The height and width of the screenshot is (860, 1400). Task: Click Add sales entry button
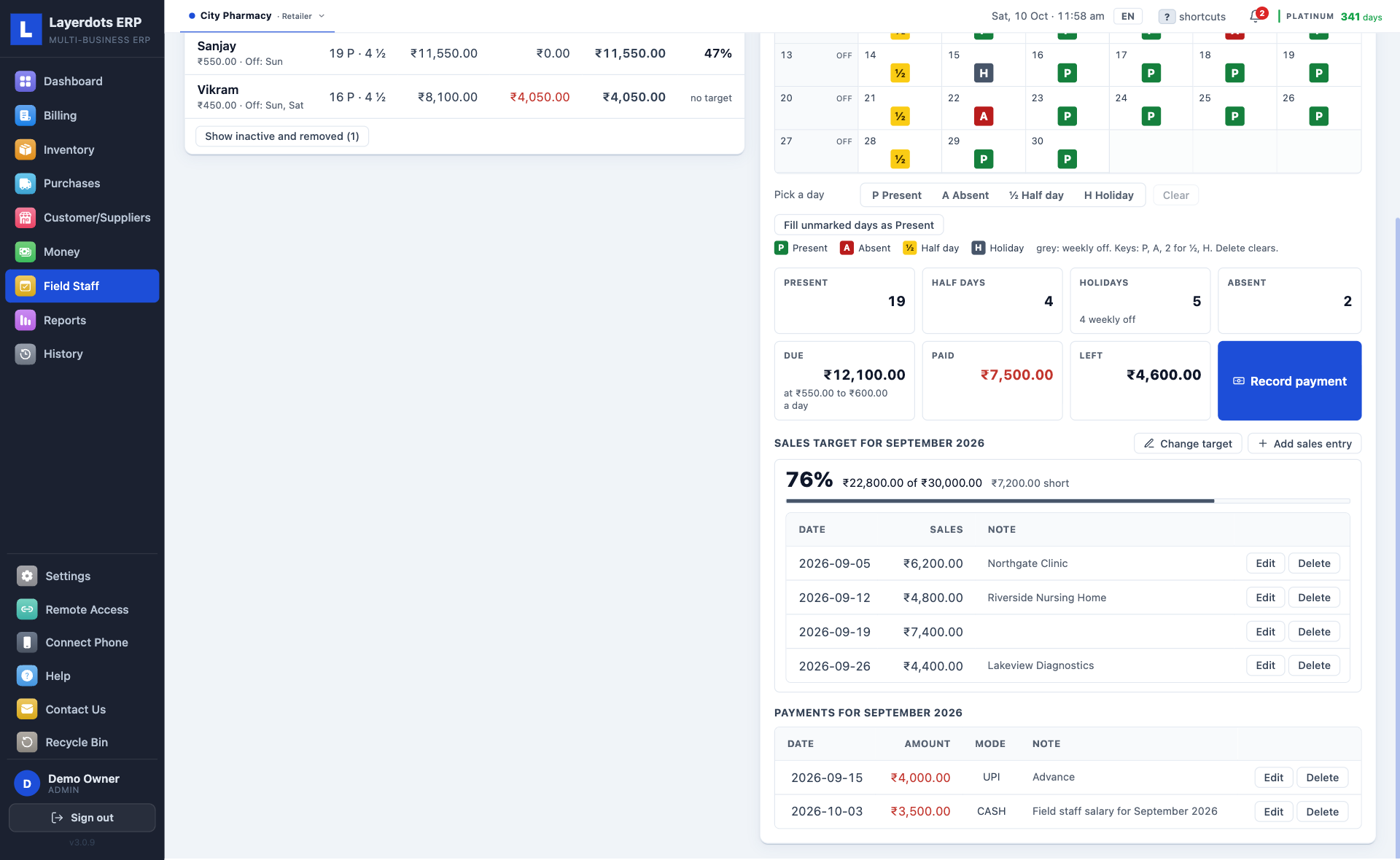point(1304,443)
